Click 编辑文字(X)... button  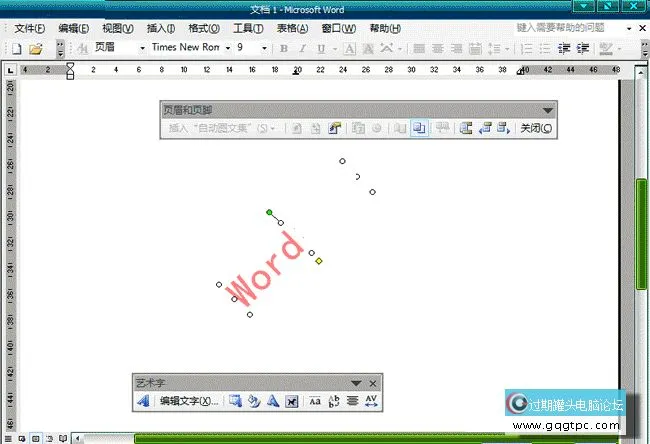(189, 401)
